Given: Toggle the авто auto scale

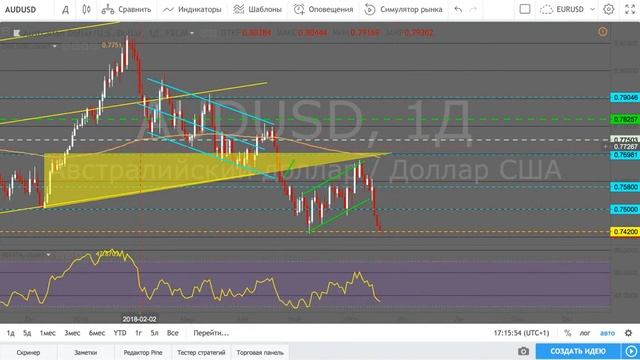Looking at the screenshot, I should 607,333.
